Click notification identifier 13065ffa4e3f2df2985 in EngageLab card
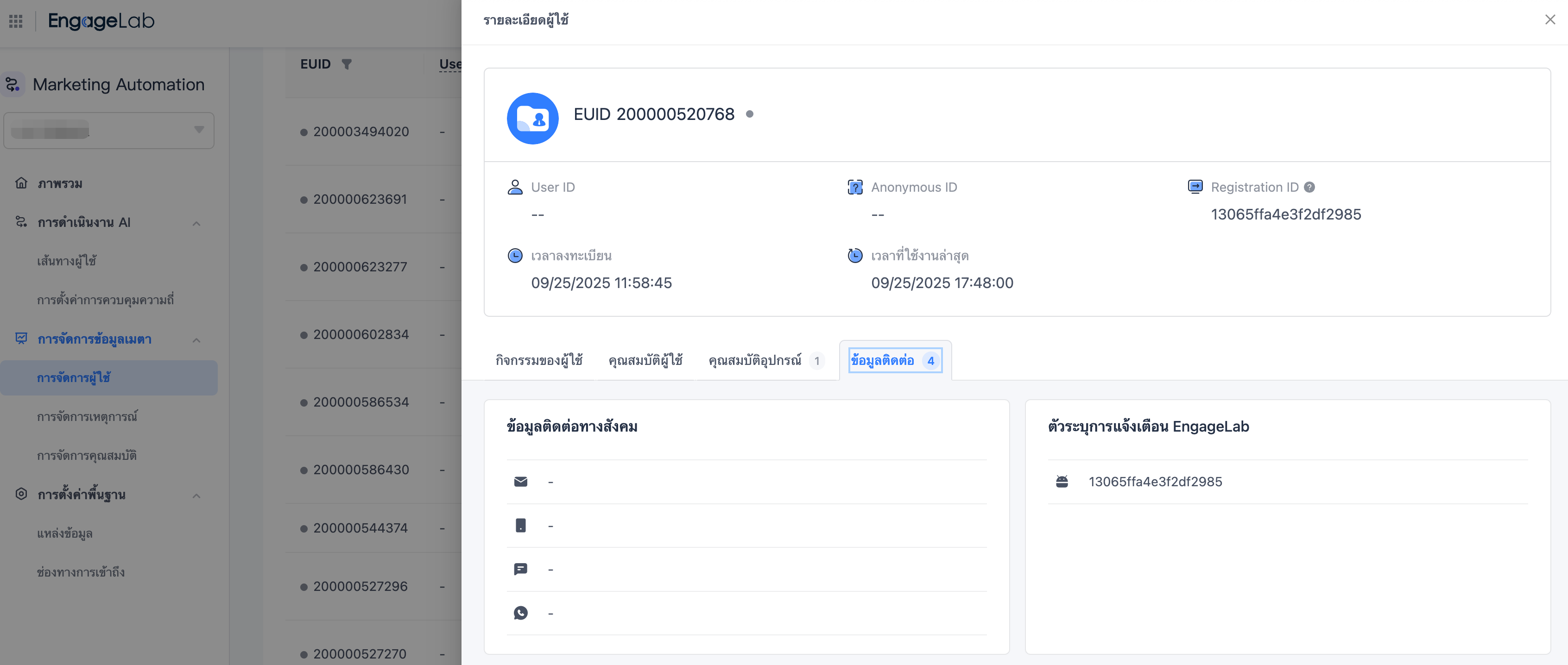The height and width of the screenshot is (665, 1568). pyautogui.click(x=1155, y=482)
